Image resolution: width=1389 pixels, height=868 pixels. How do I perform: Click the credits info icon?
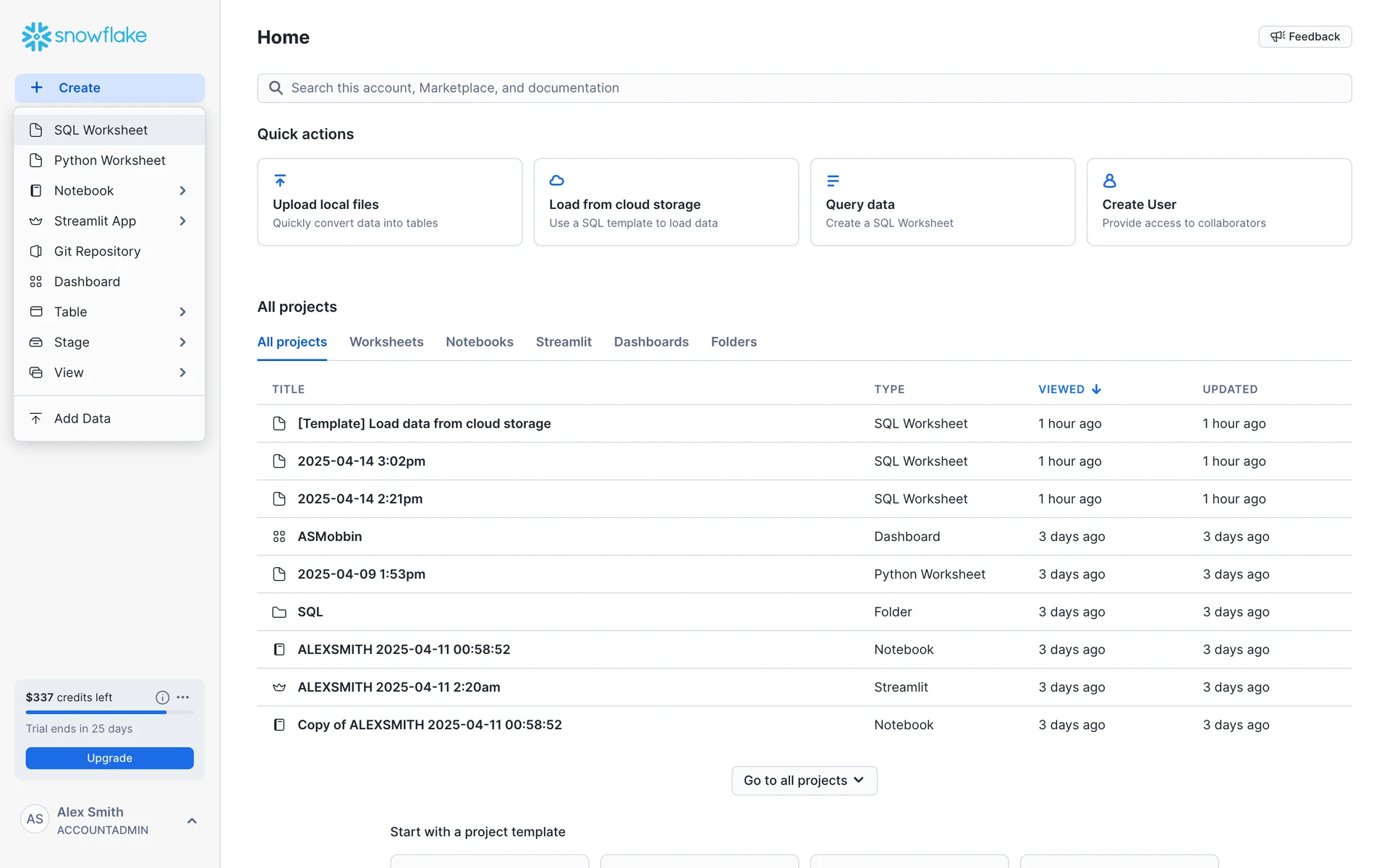click(162, 697)
